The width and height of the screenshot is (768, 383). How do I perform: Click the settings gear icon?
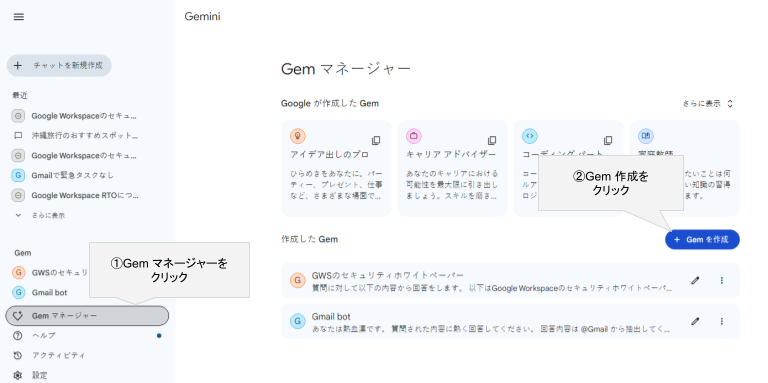[18, 375]
